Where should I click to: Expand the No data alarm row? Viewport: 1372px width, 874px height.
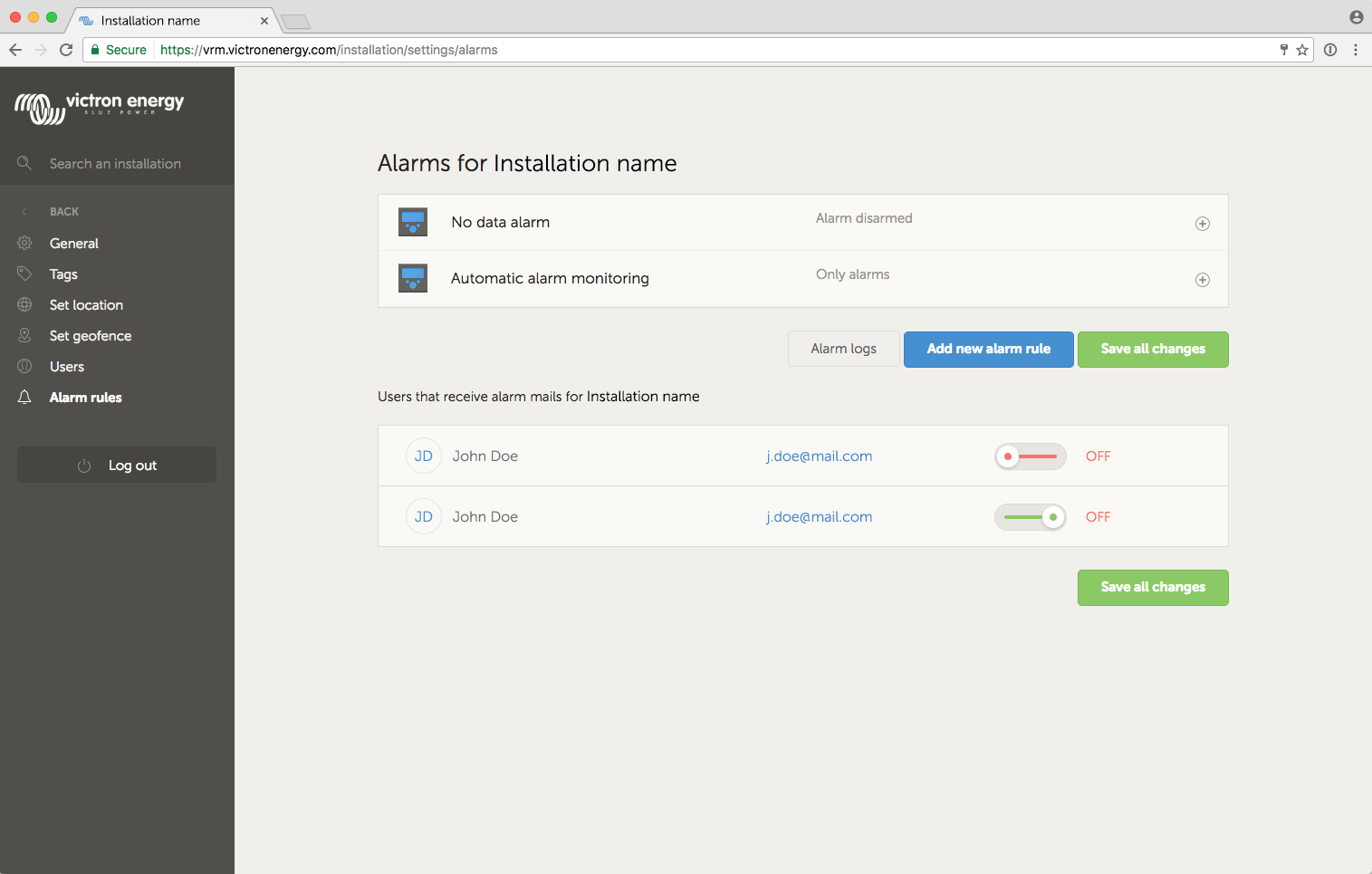click(x=1202, y=224)
